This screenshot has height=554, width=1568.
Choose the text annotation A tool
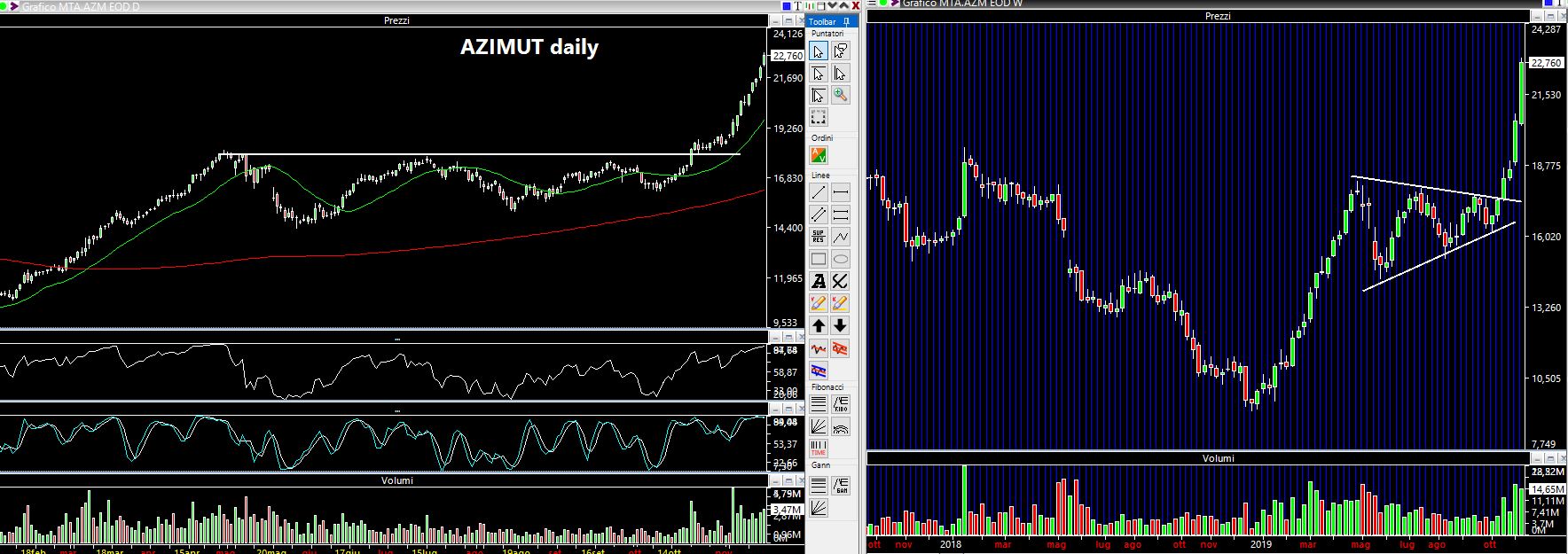(819, 281)
